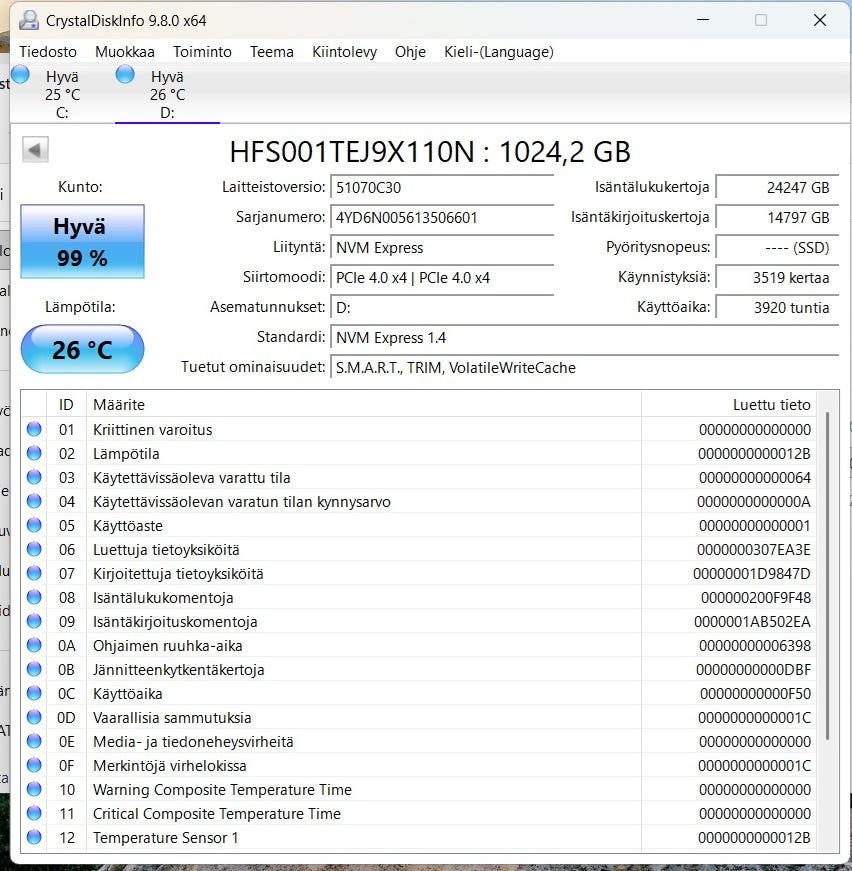852x871 pixels.
Task: Click raw value 0000000307EA3E
Action: (754, 549)
